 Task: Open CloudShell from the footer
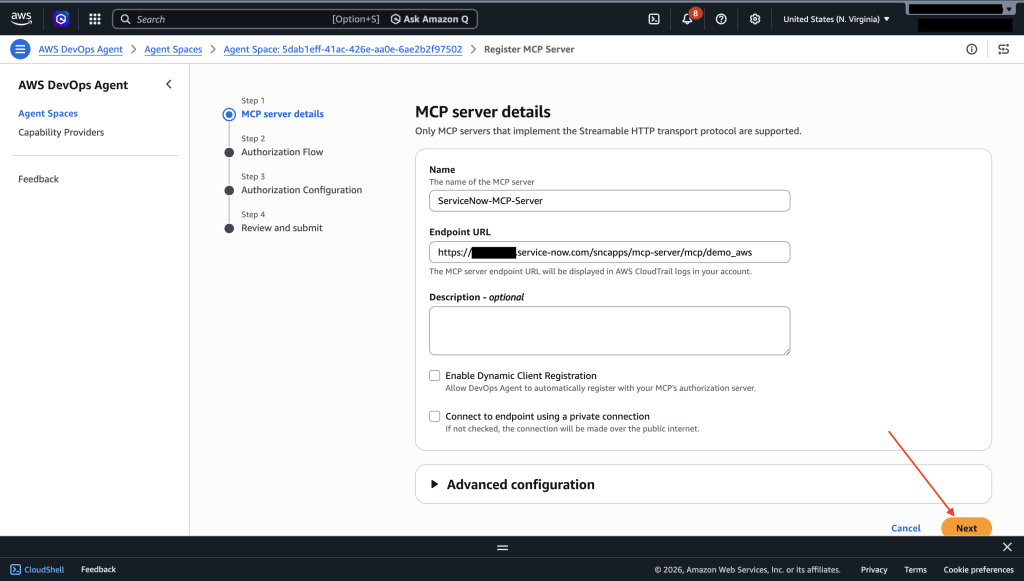[37, 569]
